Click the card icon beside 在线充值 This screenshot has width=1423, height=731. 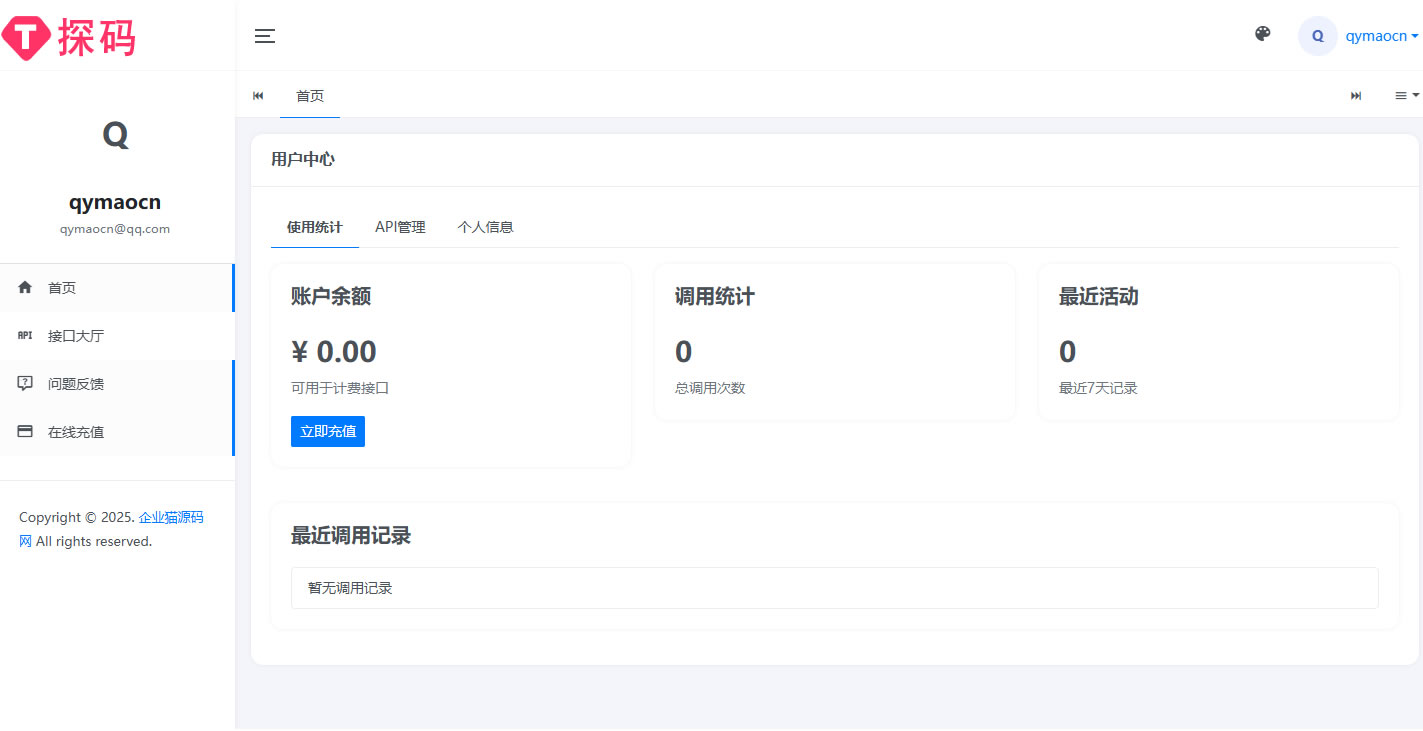26,432
